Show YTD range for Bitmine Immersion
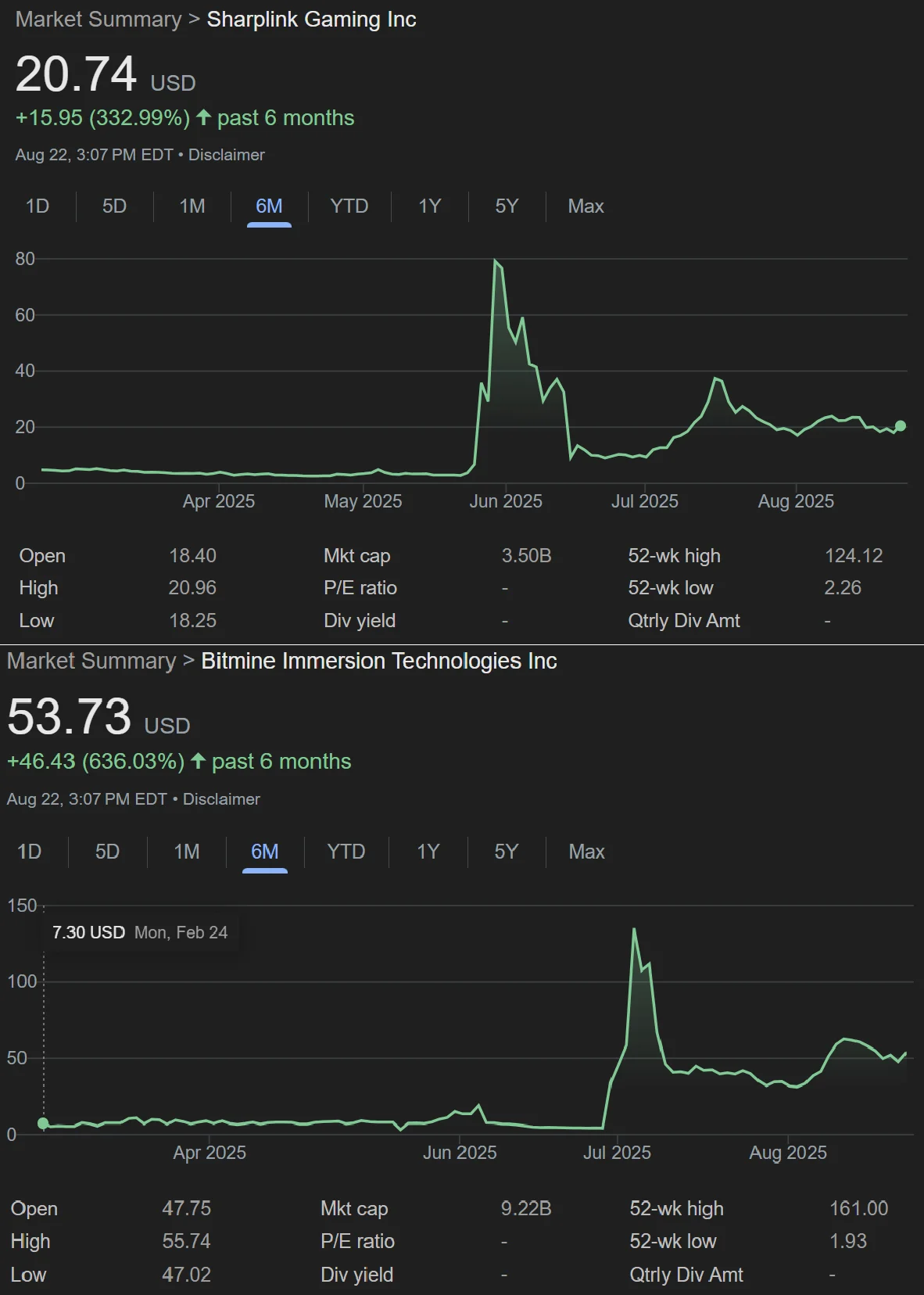 (x=346, y=851)
